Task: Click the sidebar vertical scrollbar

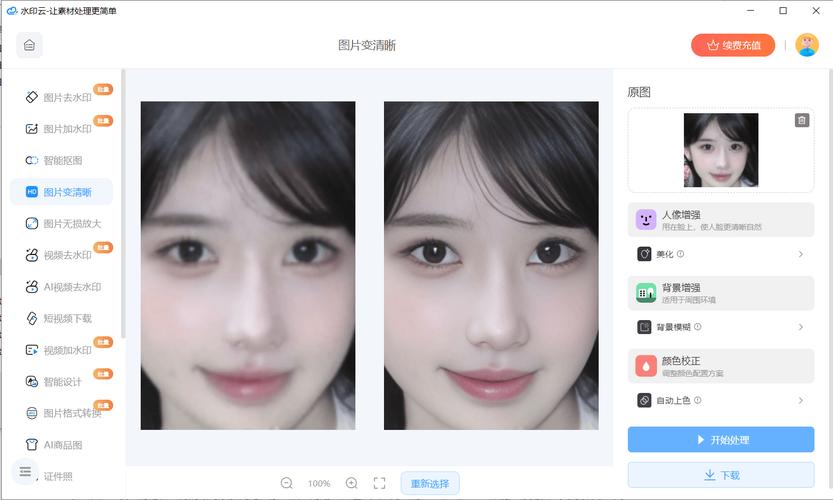Action: click(123, 200)
